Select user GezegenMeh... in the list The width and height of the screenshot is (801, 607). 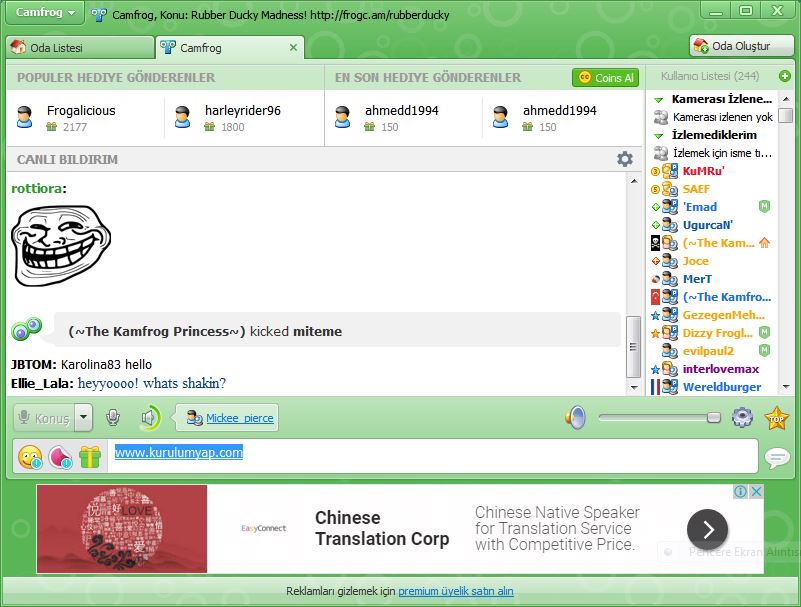pyautogui.click(x=723, y=315)
